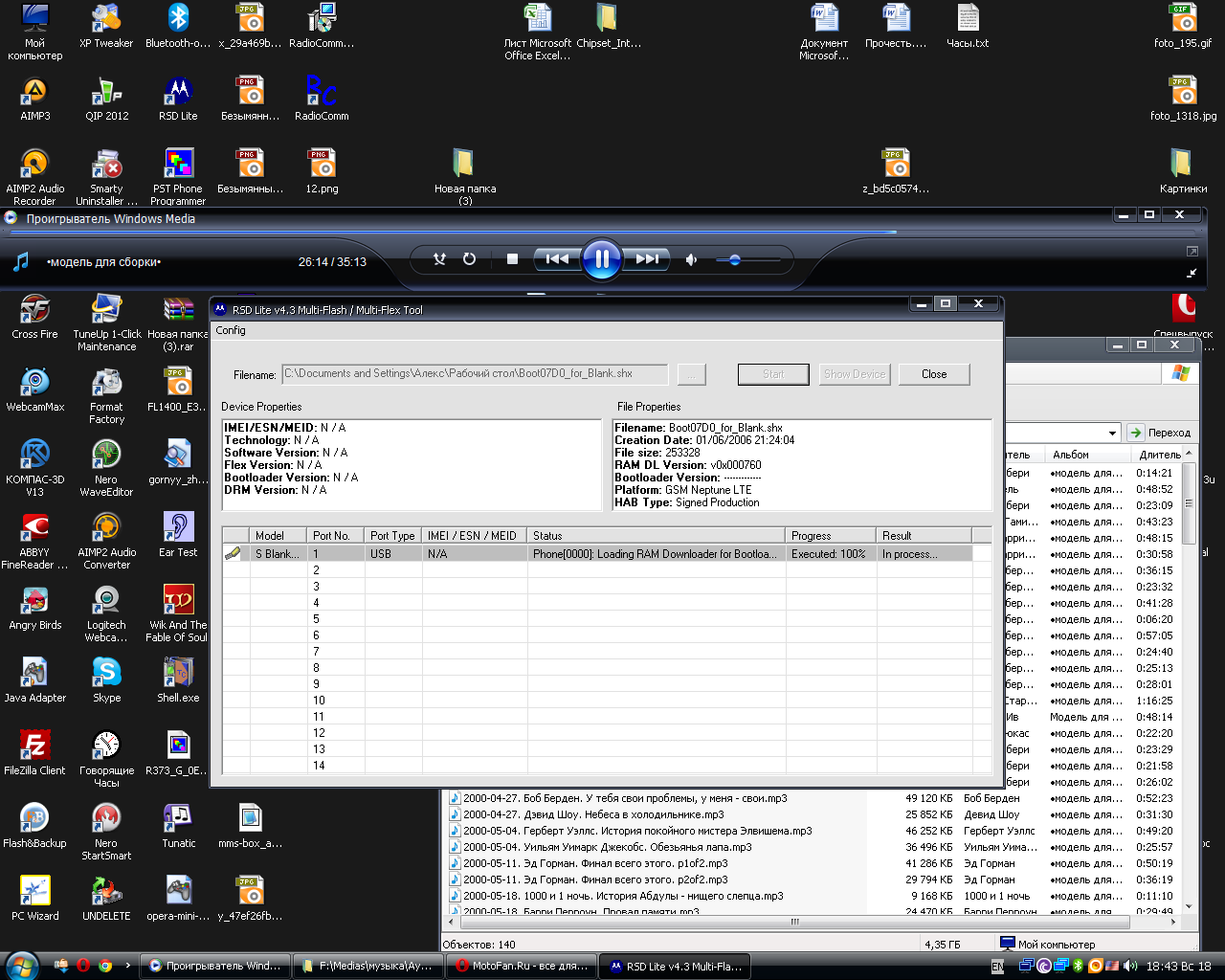Click the Start button in RSD Lite
The width and height of the screenshot is (1225, 980).
coord(773,374)
